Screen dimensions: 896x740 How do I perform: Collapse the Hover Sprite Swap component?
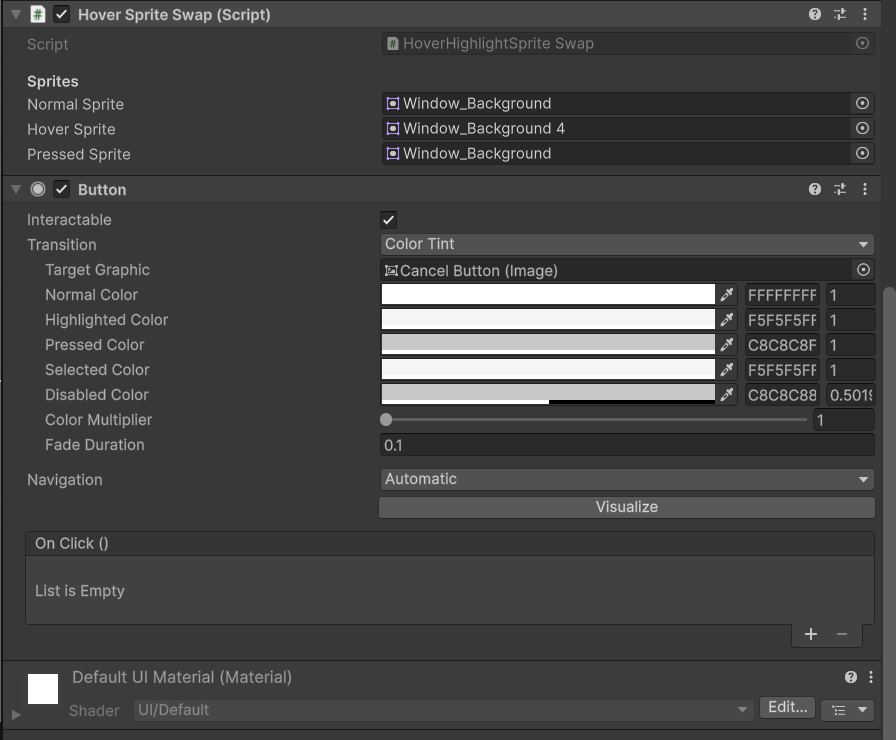click(x=16, y=14)
